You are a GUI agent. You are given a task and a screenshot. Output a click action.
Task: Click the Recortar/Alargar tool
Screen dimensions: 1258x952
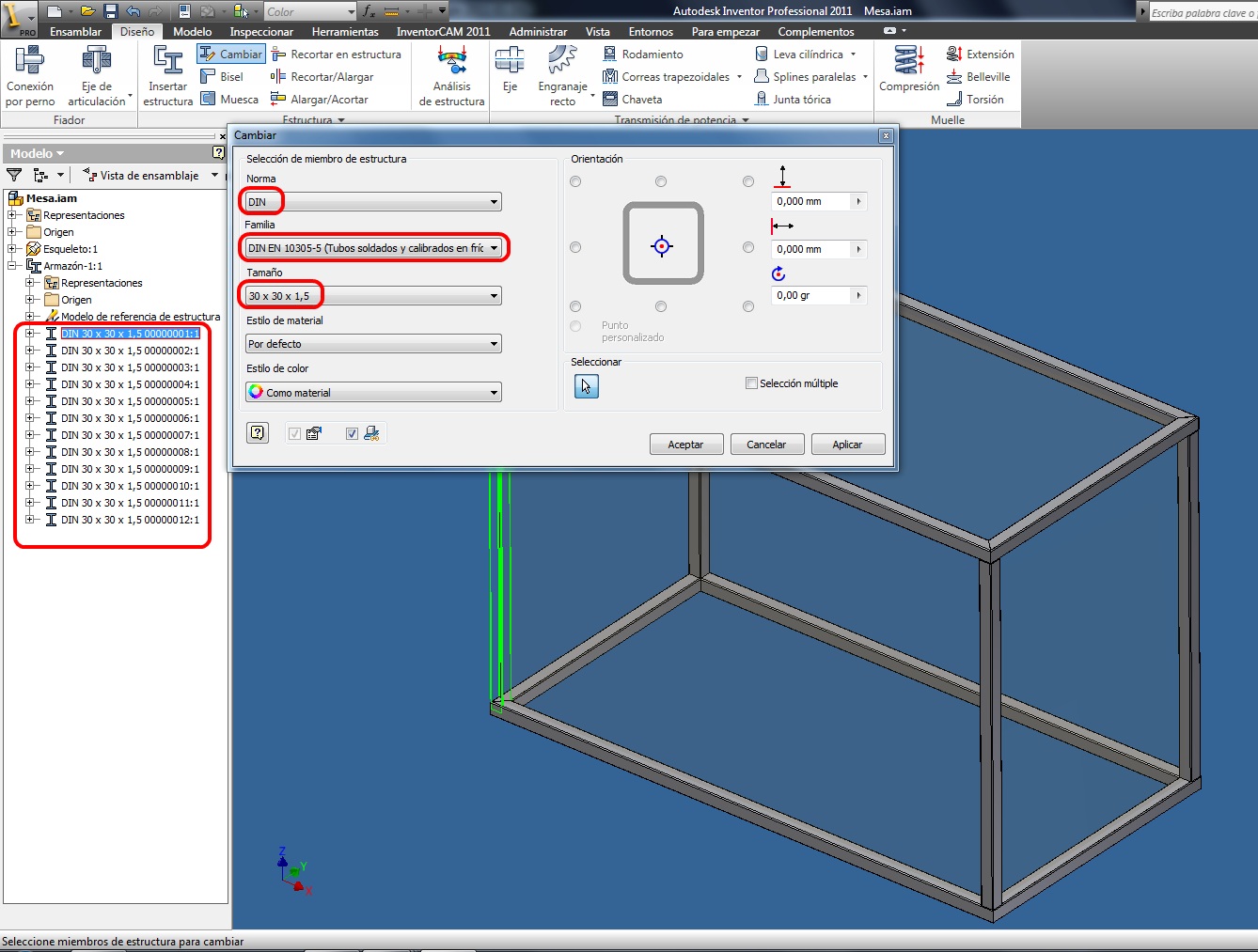tap(322, 77)
